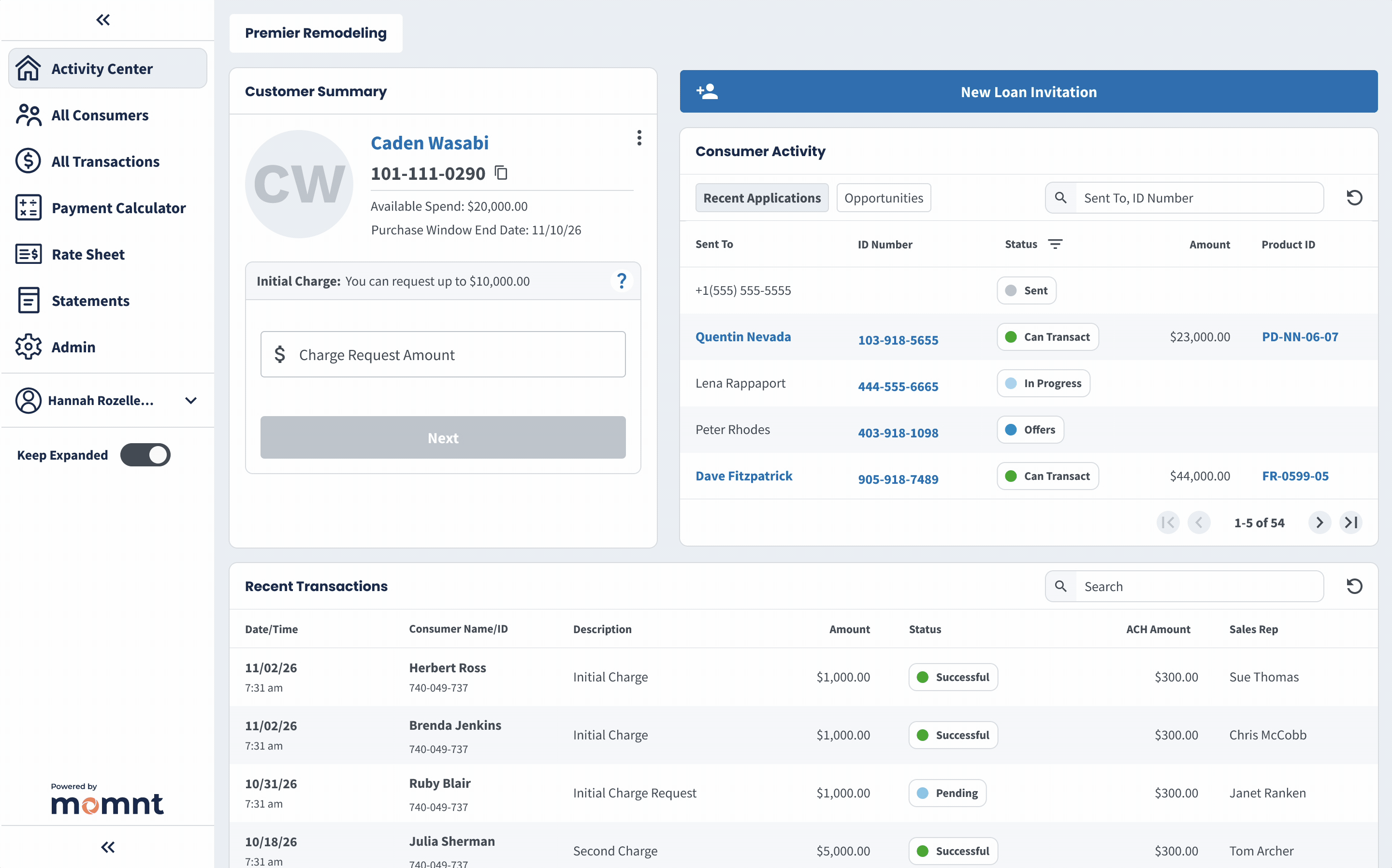Start a New Loan Invitation
Image resolution: width=1392 pixels, height=868 pixels.
click(1028, 91)
